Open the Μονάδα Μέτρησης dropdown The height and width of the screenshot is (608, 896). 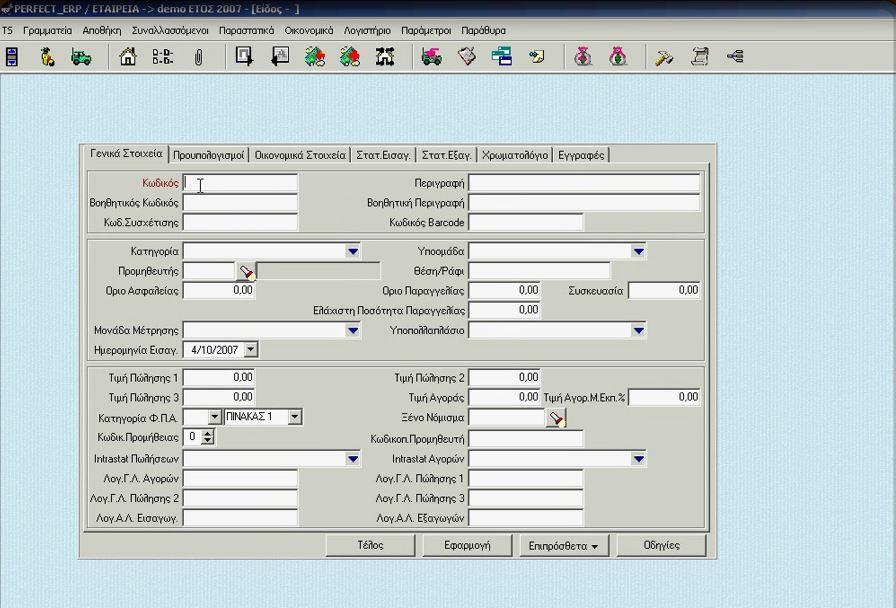coord(353,330)
